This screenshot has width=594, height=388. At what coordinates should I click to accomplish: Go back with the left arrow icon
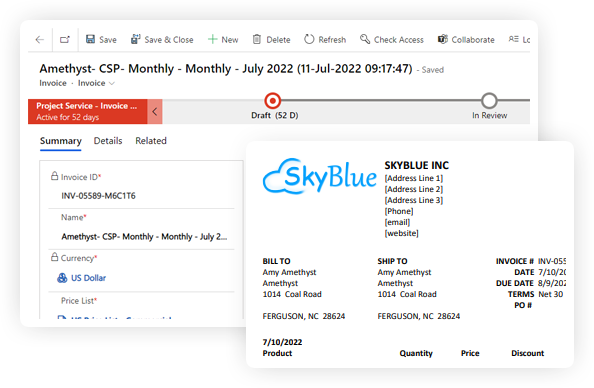tap(40, 39)
